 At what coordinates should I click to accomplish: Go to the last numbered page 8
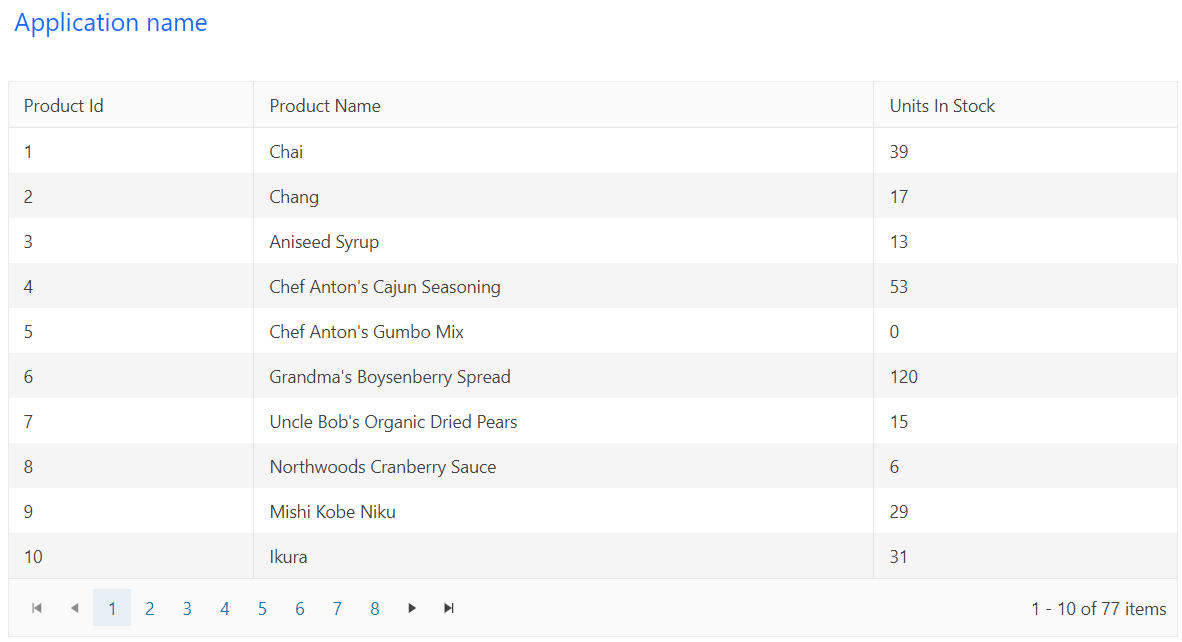click(374, 608)
